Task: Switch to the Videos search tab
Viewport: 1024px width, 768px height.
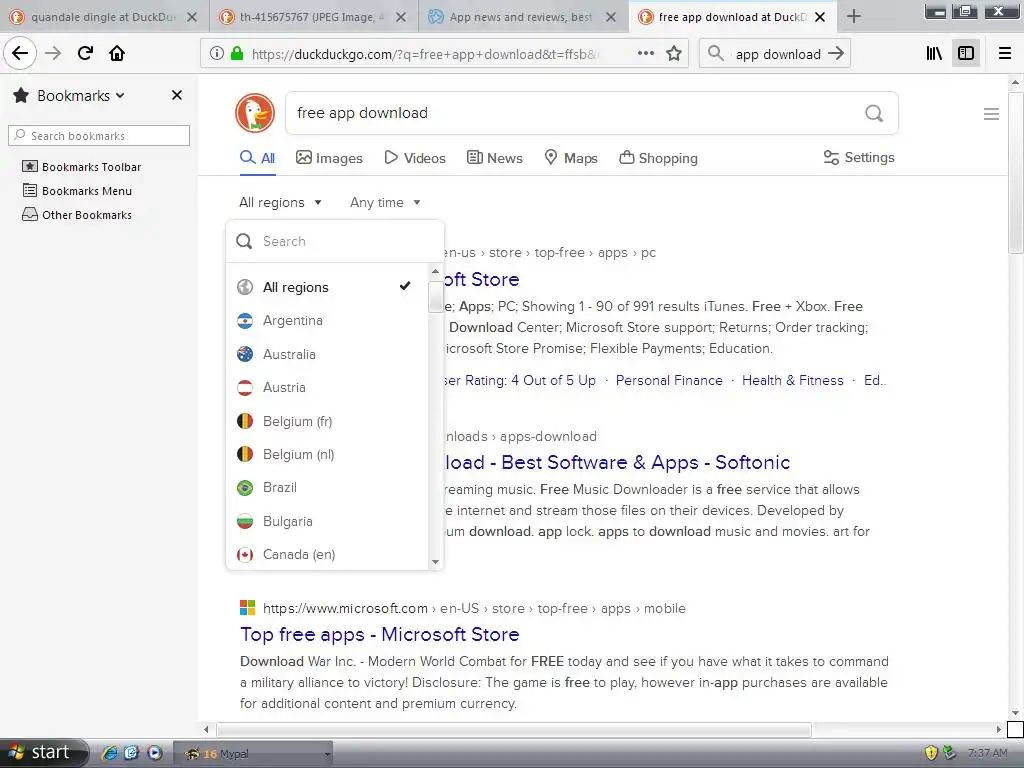Action: click(x=415, y=158)
